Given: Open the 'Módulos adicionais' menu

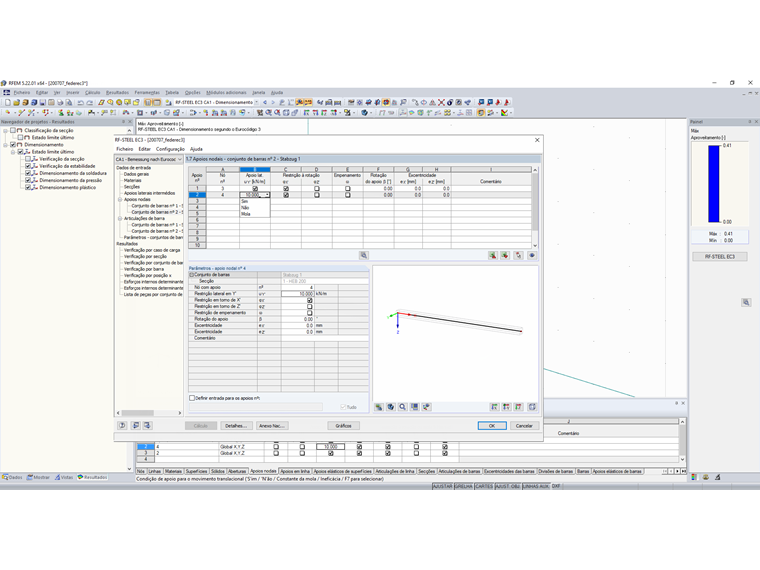Looking at the screenshot, I should [x=226, y=93].
